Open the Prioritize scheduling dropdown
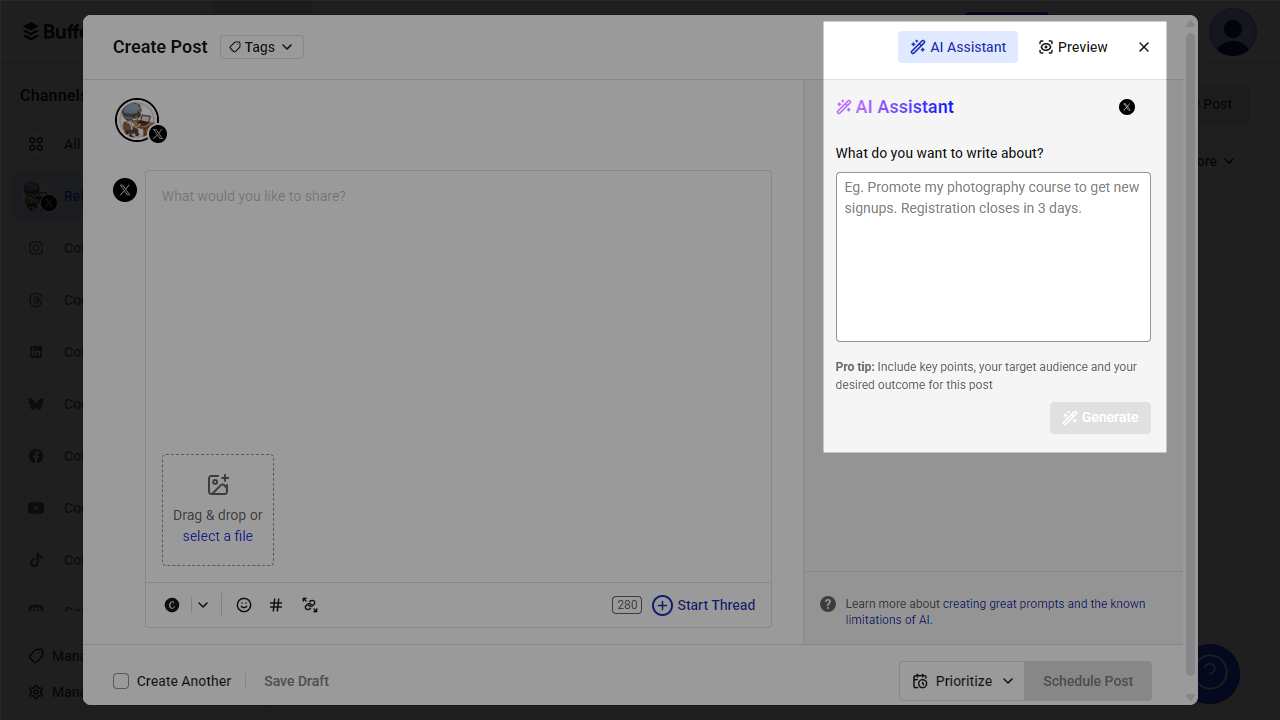 coord(962,681)
